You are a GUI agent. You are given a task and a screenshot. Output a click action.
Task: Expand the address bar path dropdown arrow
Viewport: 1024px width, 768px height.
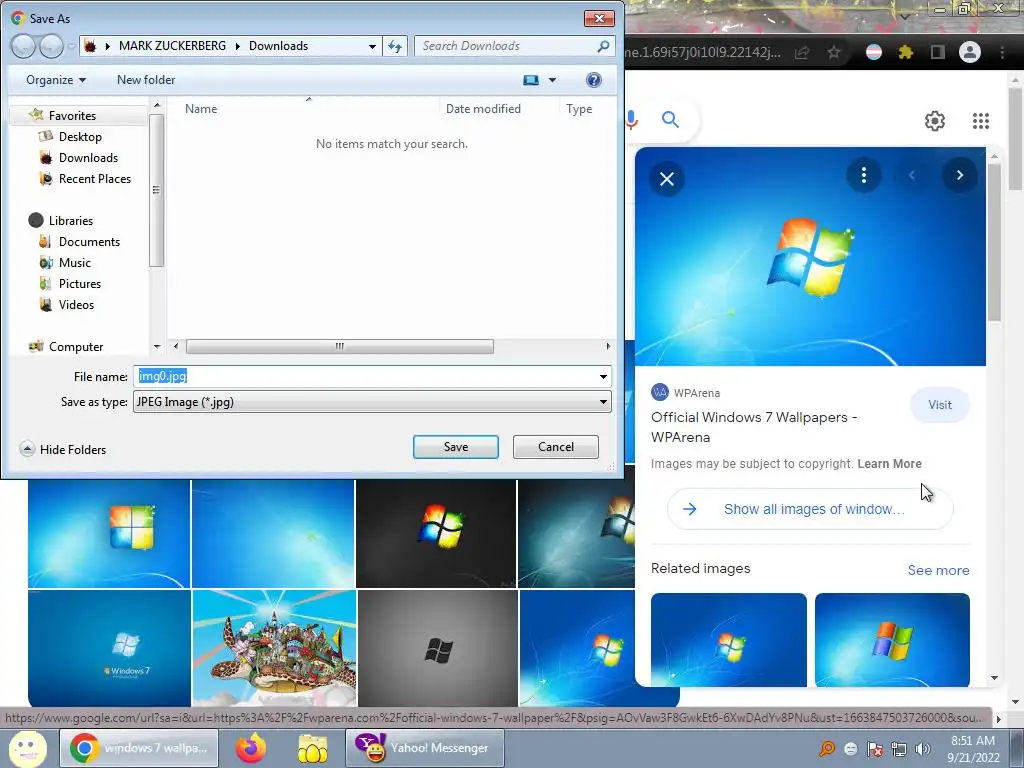[x=372, y=46]
